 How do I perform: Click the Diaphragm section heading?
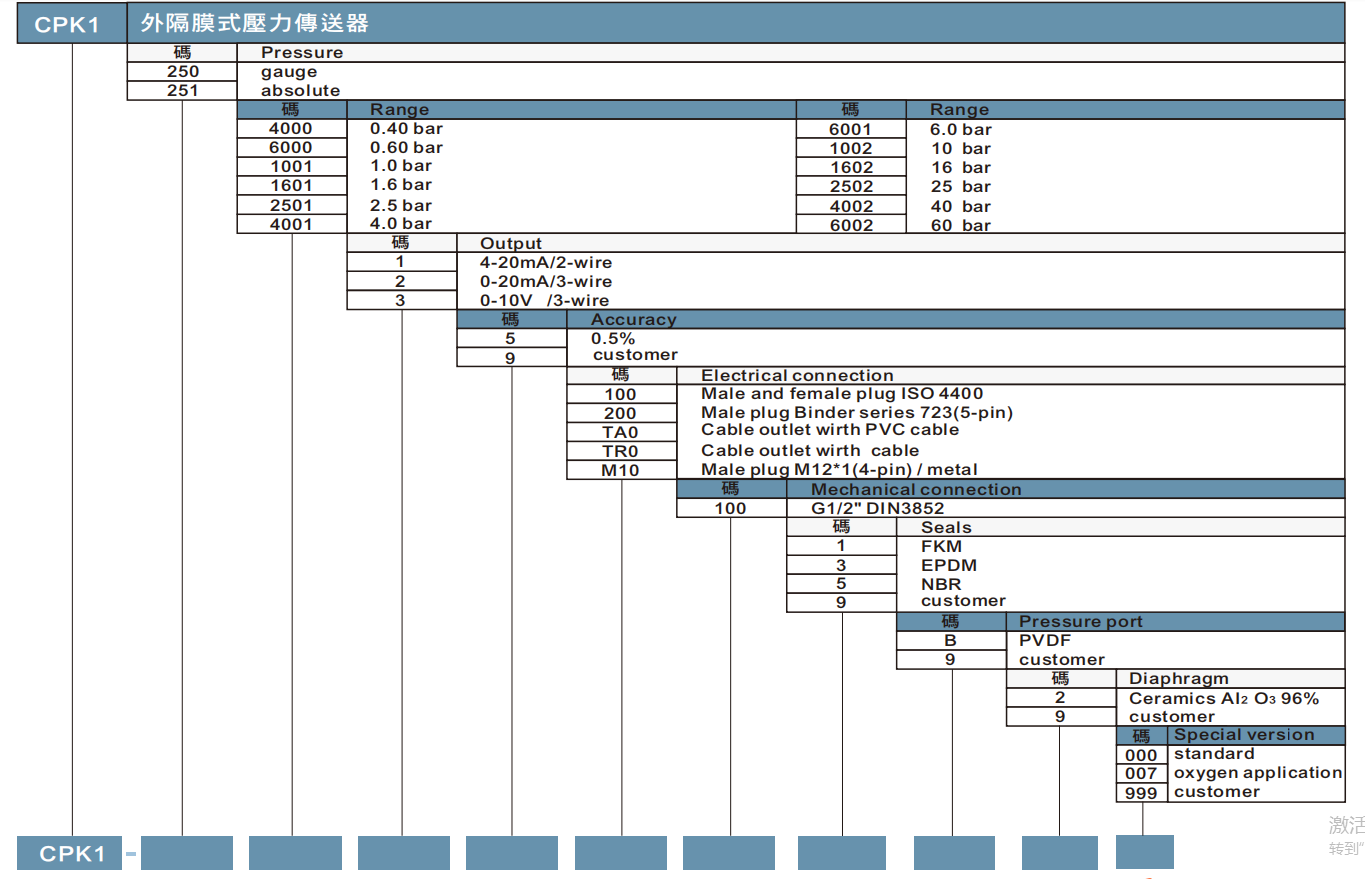[x=1179, y=678]
